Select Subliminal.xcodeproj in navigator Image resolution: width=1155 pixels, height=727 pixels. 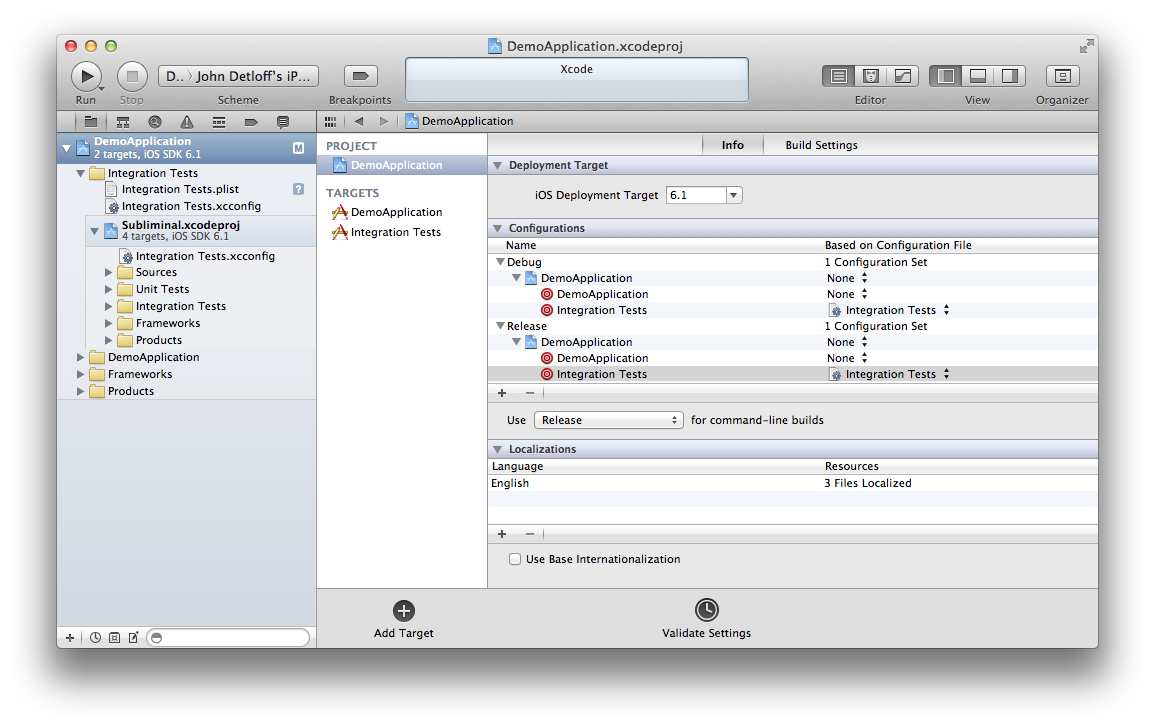(180, 231)
